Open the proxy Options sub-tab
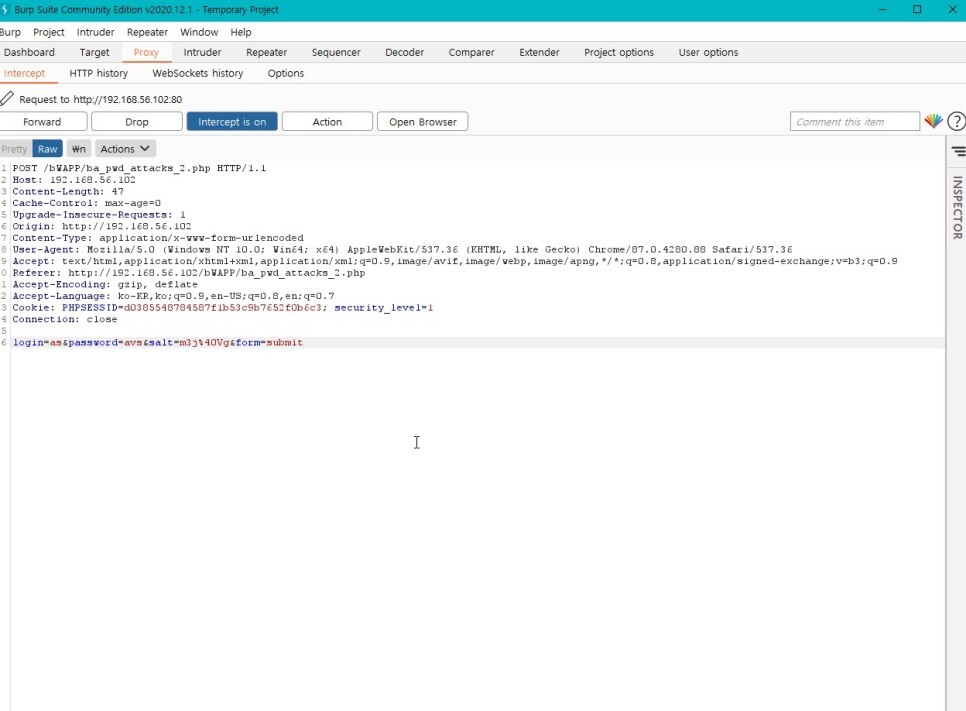Viewport: 966px width, 711px height. pyautogui.click(x=285, y=73)
